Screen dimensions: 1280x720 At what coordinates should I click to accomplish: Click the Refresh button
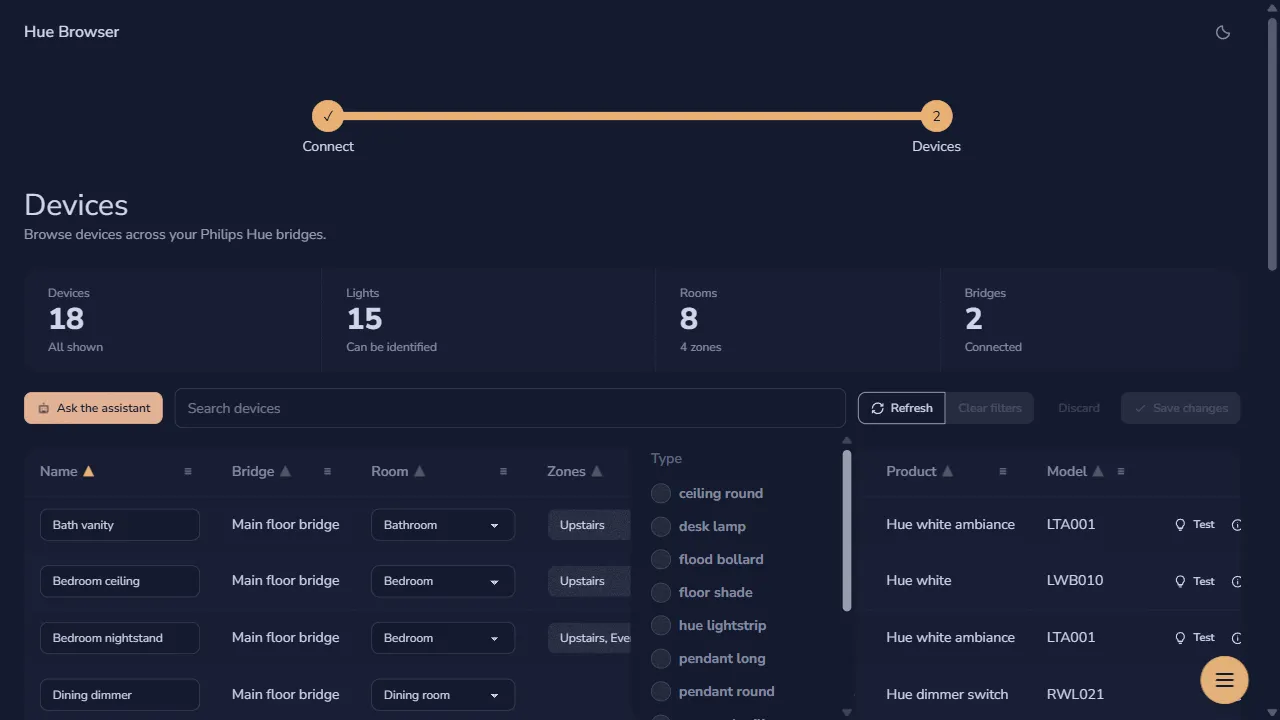tap(901, 408)
